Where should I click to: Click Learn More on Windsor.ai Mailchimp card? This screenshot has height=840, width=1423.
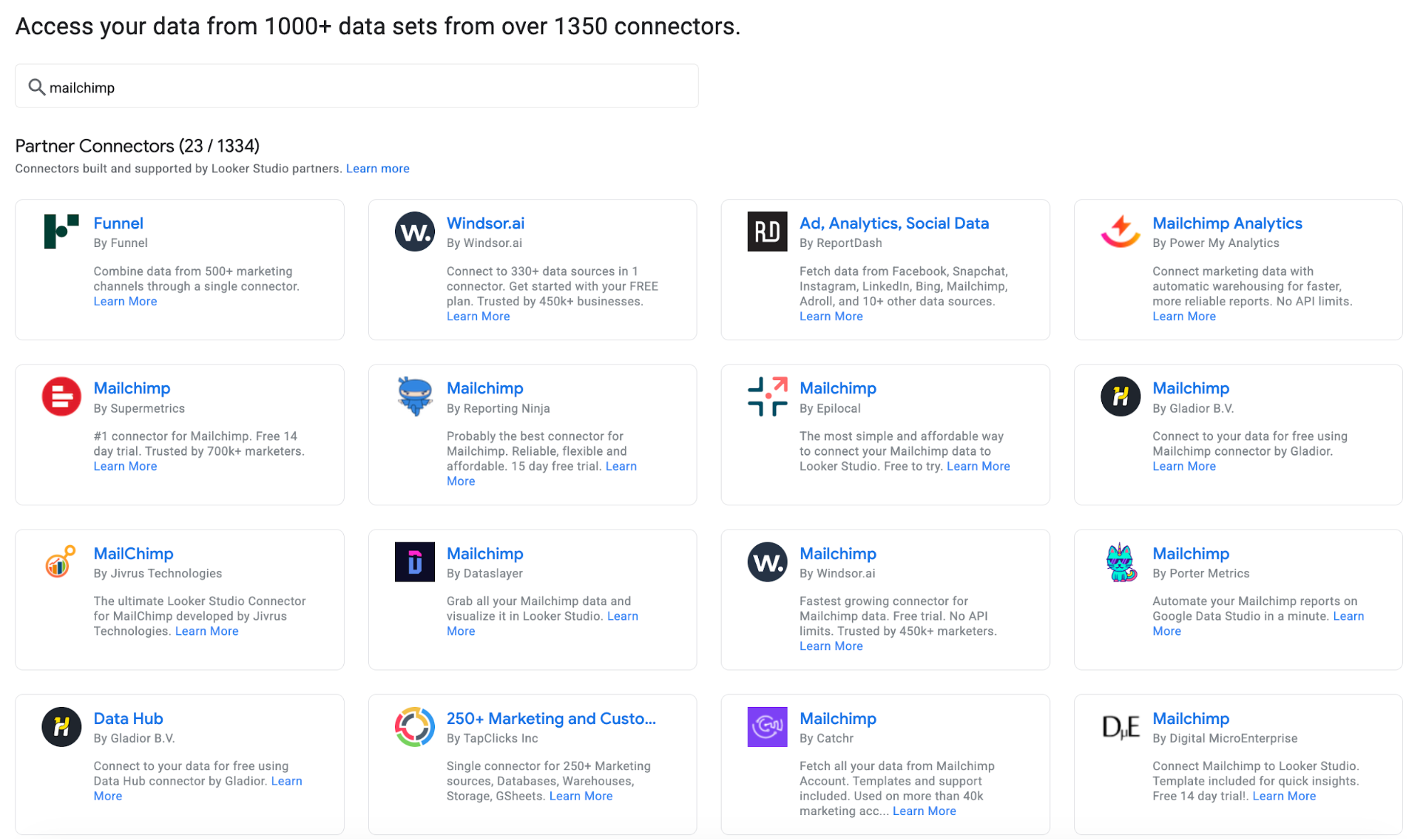(831, 646)
